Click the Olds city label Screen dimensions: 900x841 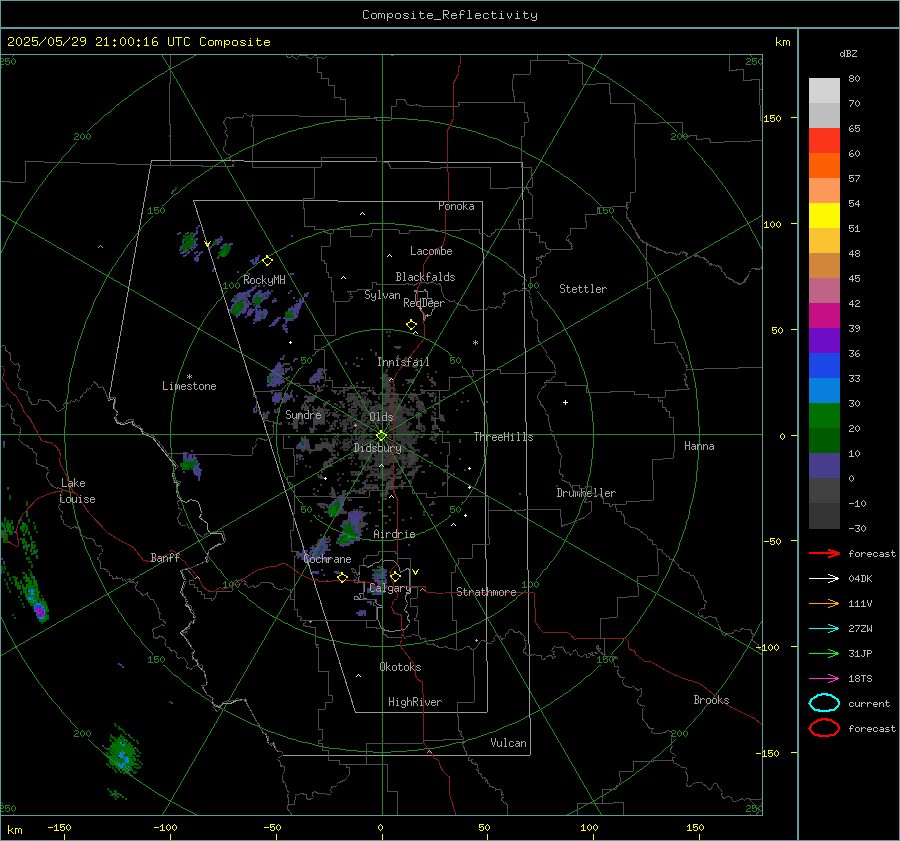tap(381, 417)
